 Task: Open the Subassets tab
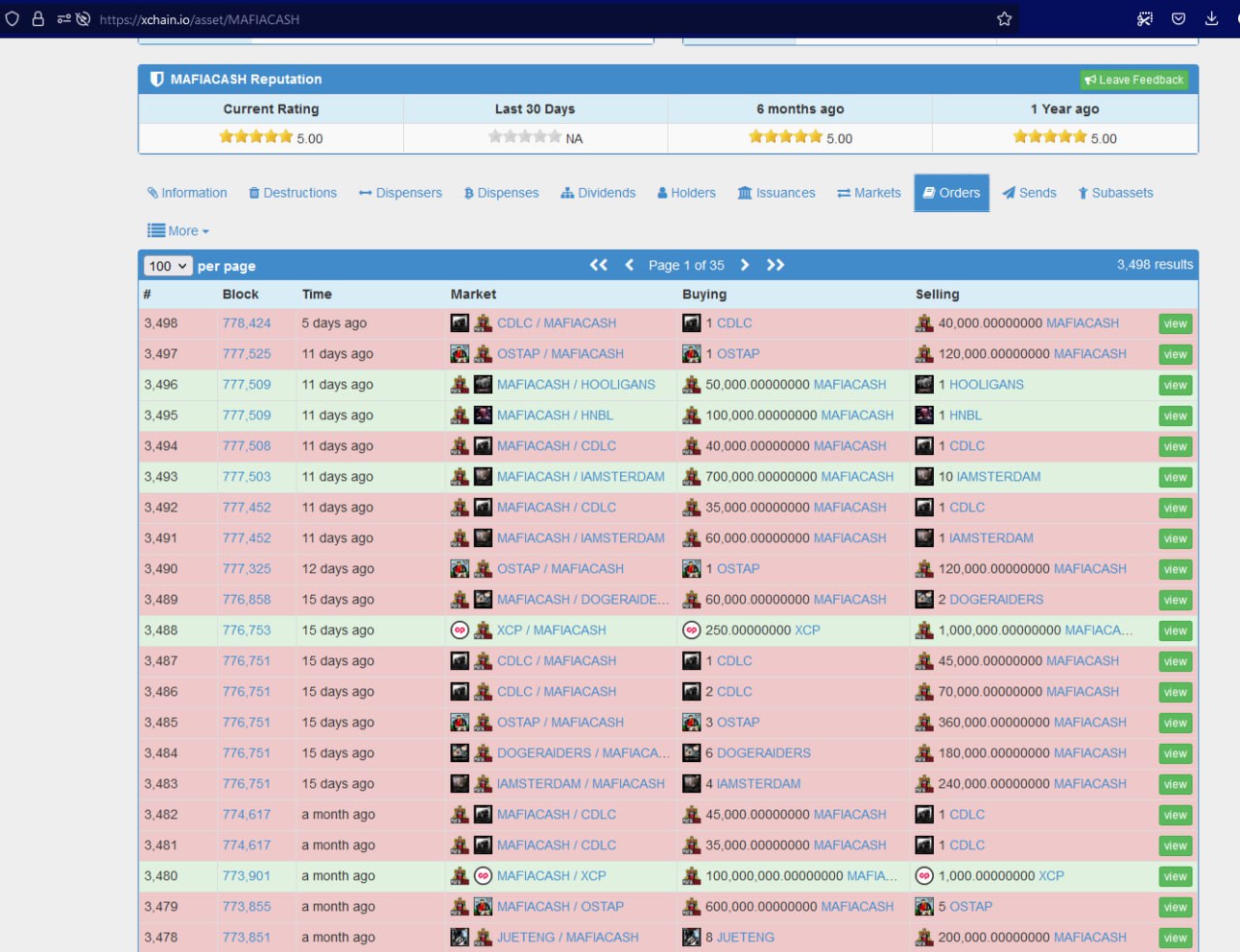[x=1116, y=193]
